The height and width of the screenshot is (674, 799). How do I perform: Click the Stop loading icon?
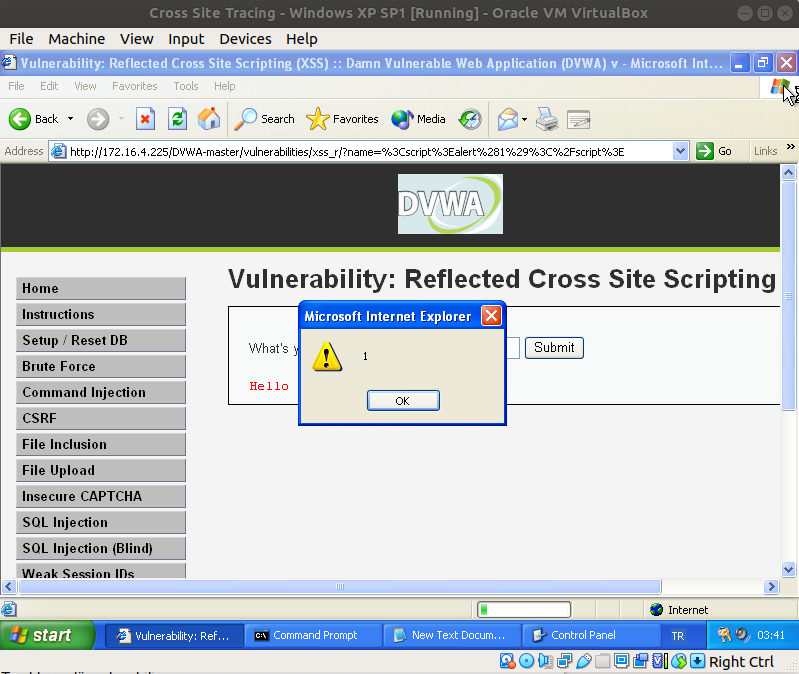(x=145, y=119)
